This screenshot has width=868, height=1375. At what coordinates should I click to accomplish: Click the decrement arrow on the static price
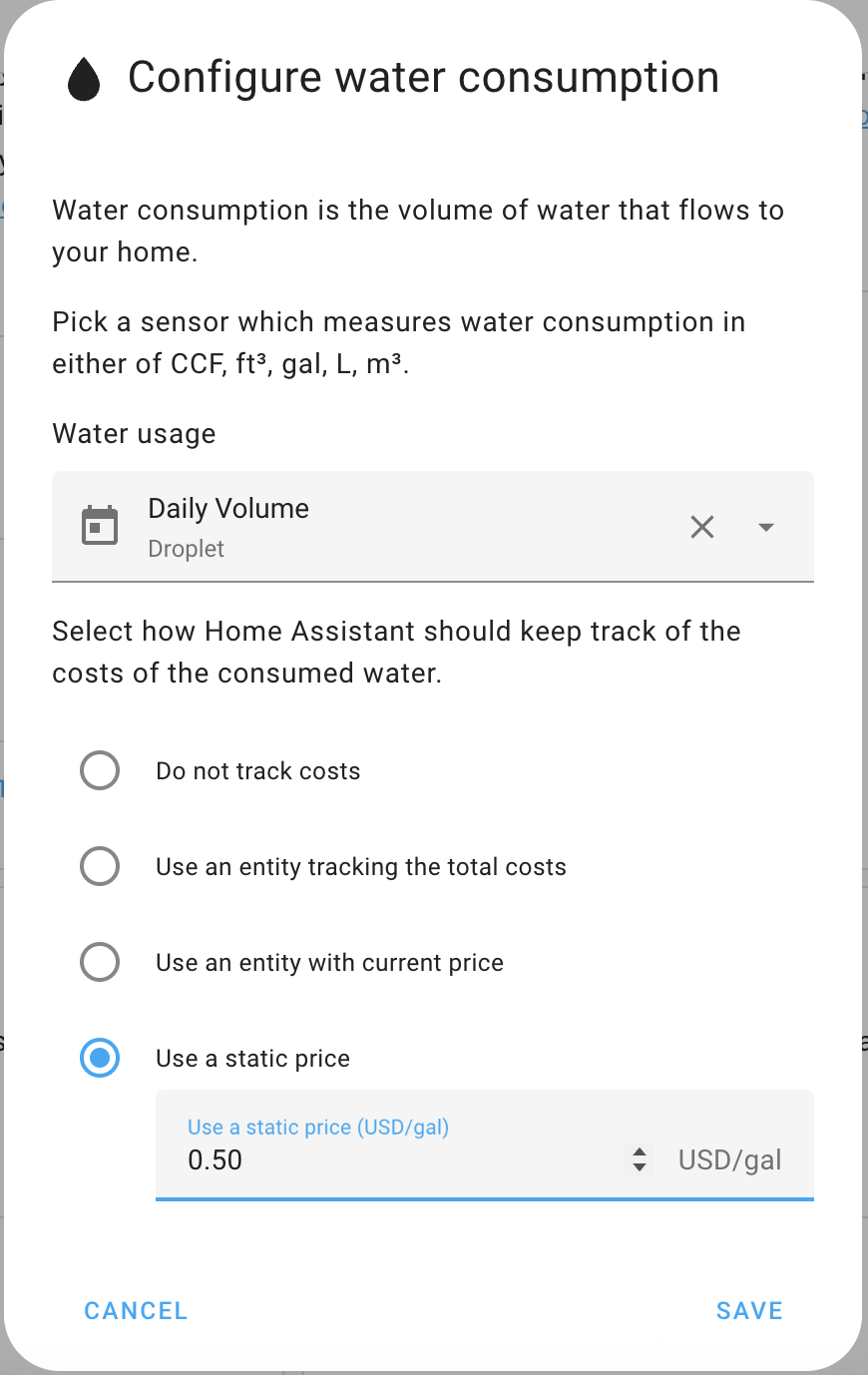639,1167
